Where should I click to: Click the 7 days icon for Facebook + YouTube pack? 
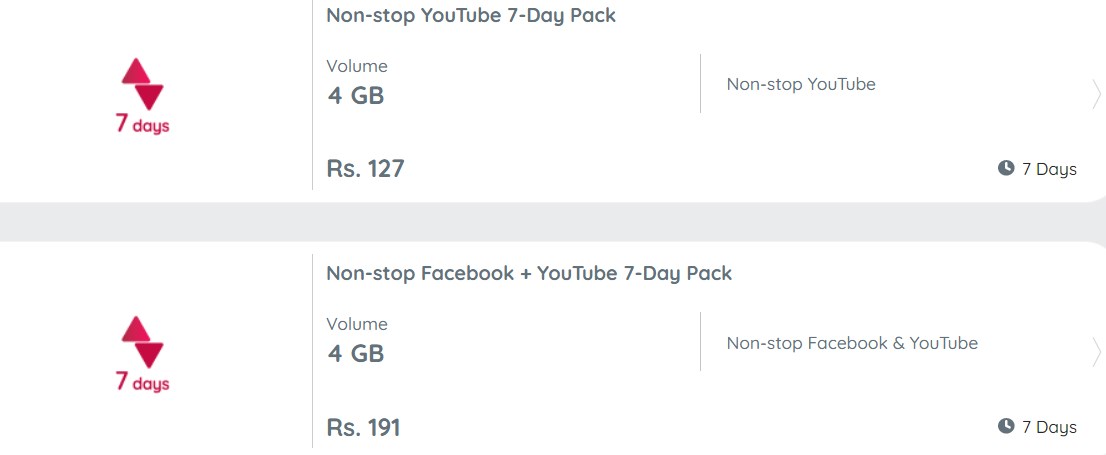click(x=142, y=354)
